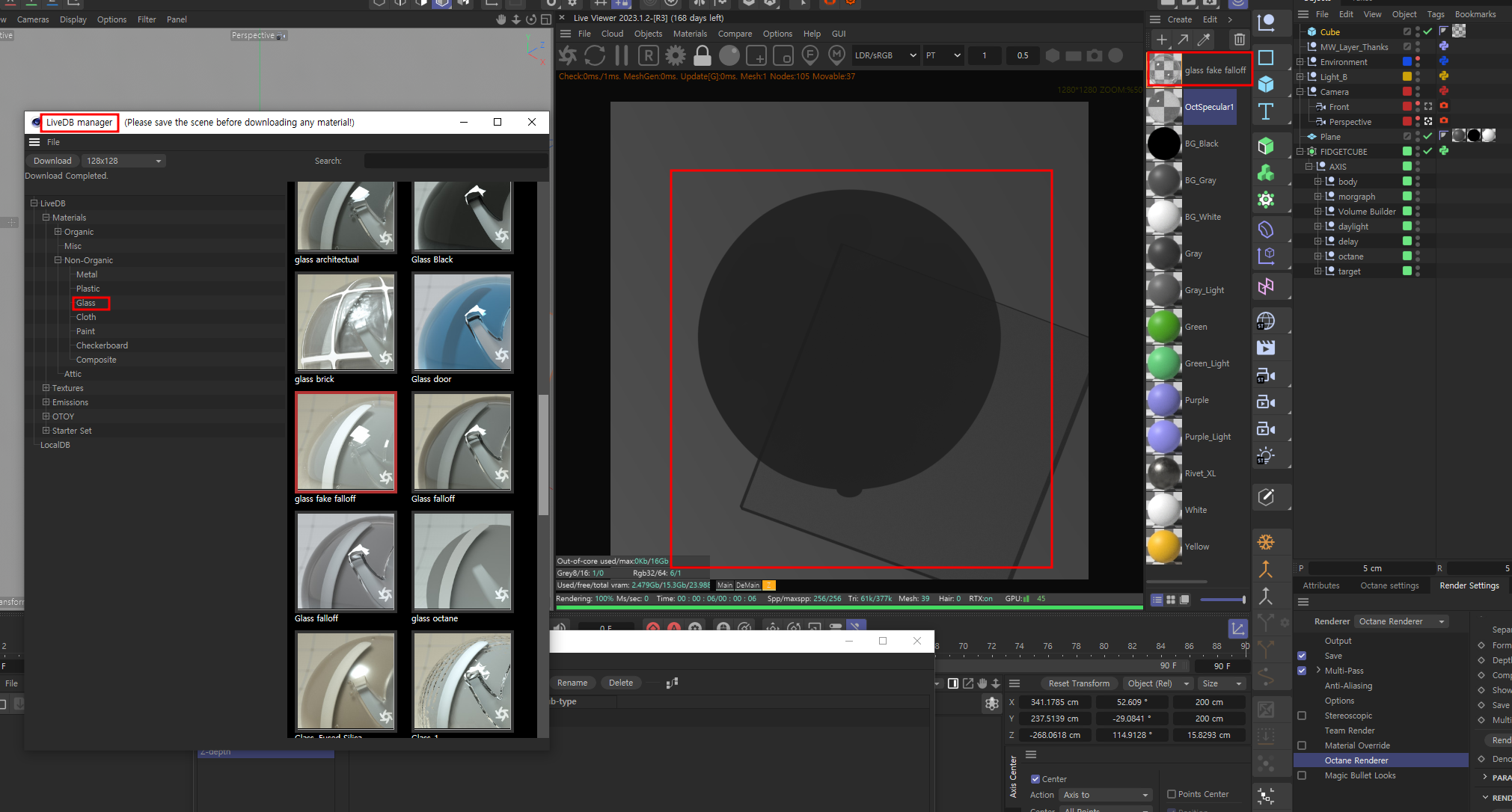Click the restart render refresh icon
The height and width of the screenshot is (812, 1512).
(595, 55)
